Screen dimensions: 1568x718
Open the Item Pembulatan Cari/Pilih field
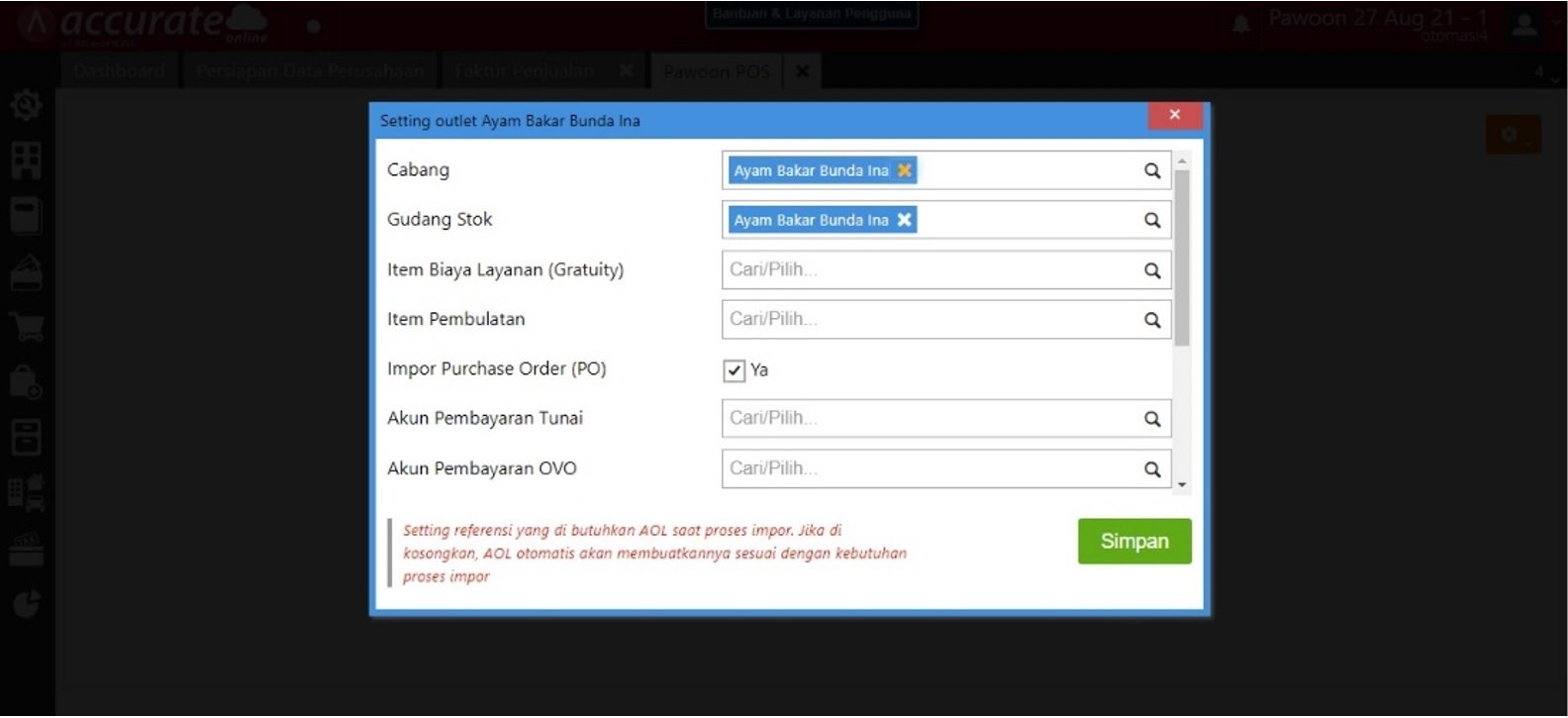coord(931,320)
